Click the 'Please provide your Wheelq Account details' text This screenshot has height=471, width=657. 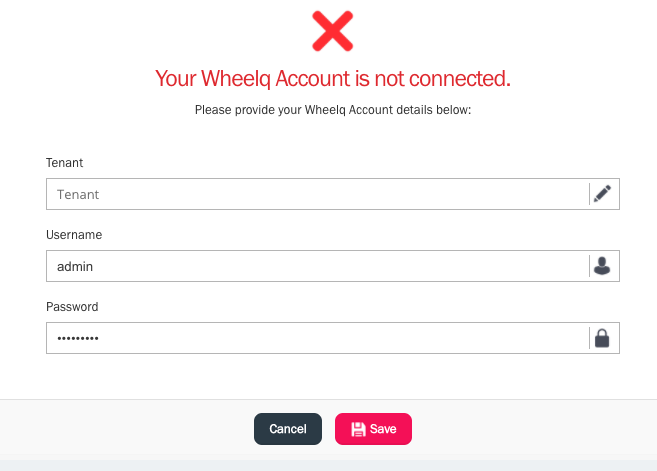[x=333, y=110]
